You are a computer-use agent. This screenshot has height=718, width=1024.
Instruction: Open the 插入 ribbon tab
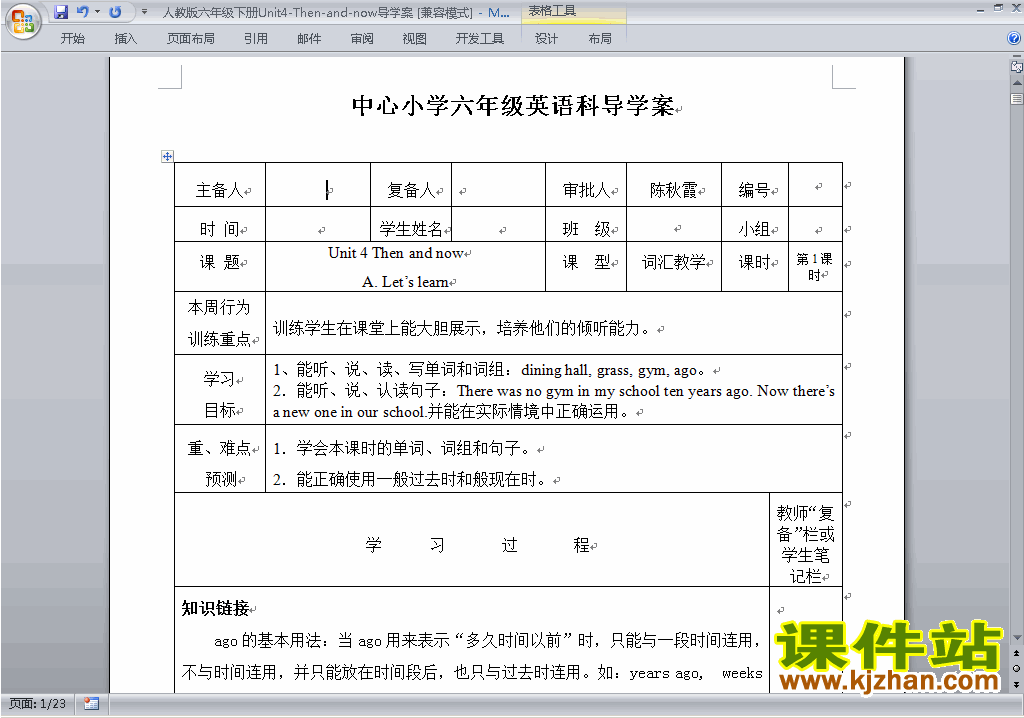125,39
